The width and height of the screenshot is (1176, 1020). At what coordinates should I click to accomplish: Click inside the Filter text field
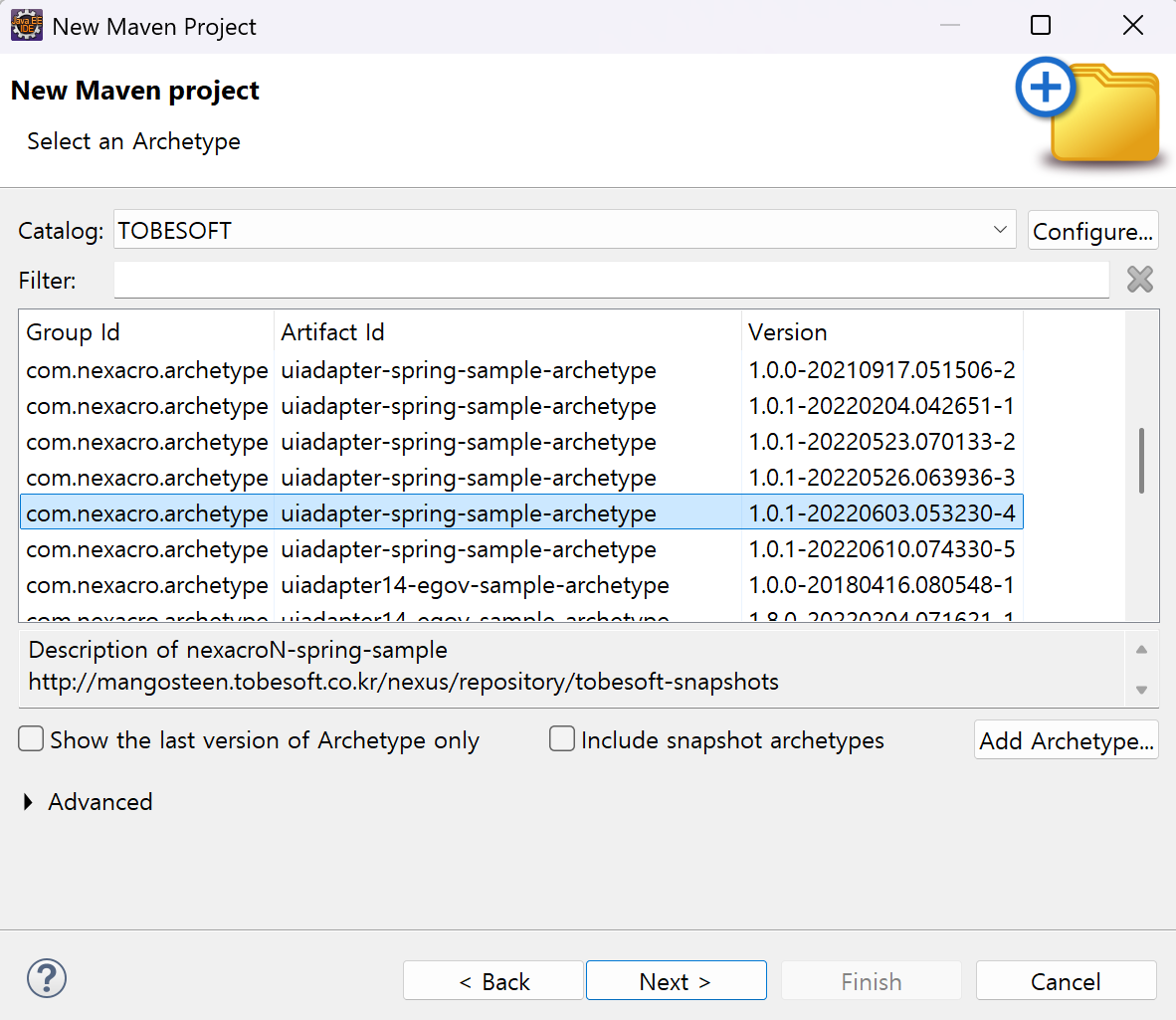pos(611,280)
